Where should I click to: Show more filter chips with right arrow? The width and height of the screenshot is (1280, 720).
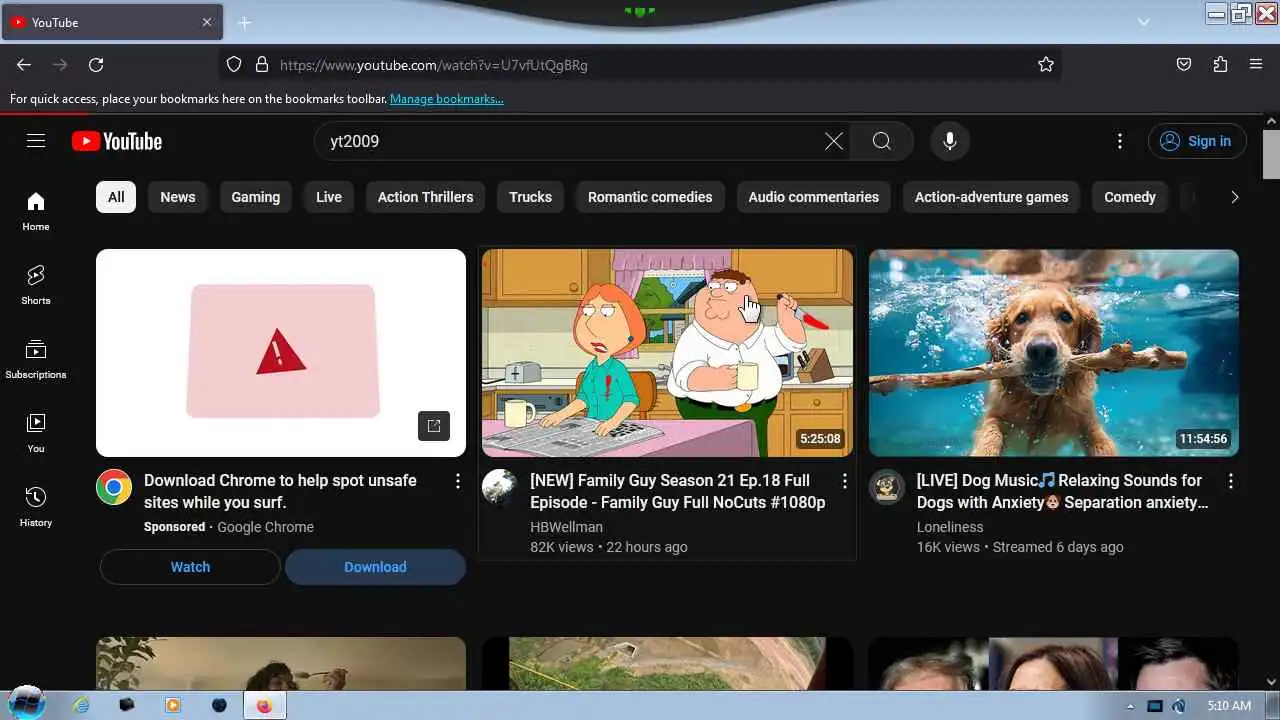point(1234,197)
